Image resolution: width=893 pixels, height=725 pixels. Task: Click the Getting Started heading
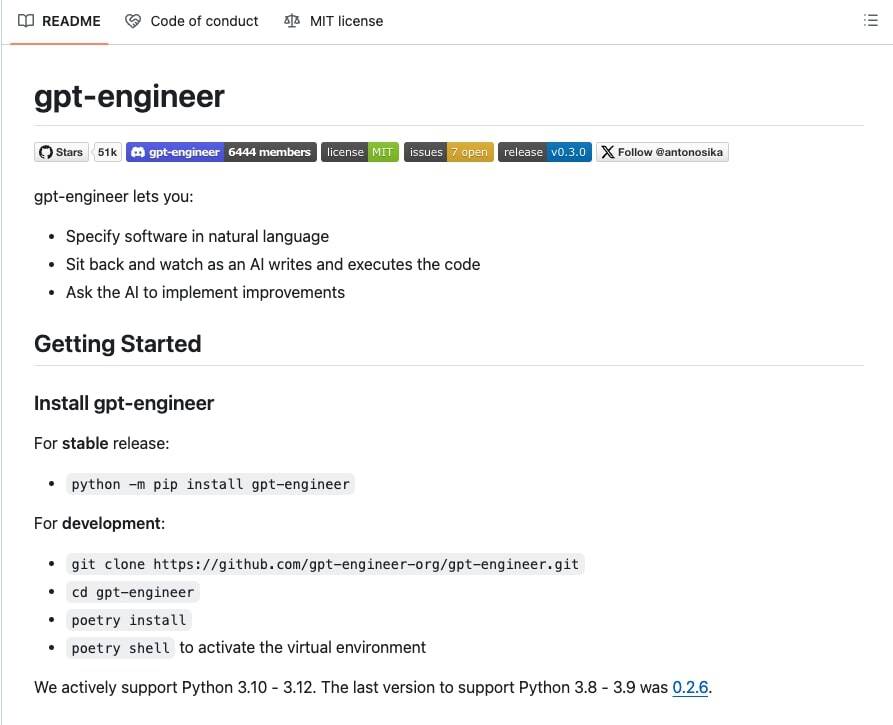coord(118,343)
